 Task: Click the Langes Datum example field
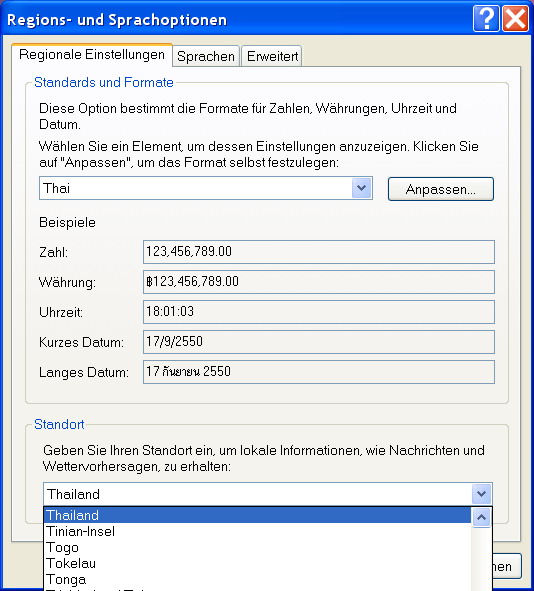(x=319, y=372)
